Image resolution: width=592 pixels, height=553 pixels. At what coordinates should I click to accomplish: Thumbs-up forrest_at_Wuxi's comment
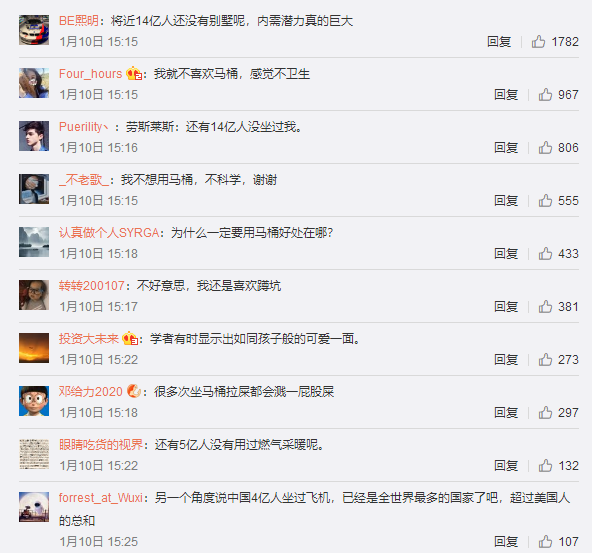pyautogui.click(x=545, y=542)
